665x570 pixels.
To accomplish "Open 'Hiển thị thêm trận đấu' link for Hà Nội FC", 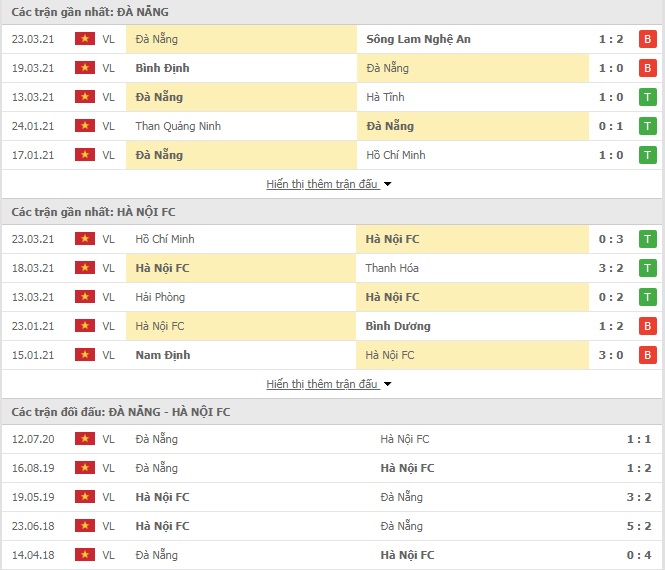I will pyautogui.click(x=322, y=384).
